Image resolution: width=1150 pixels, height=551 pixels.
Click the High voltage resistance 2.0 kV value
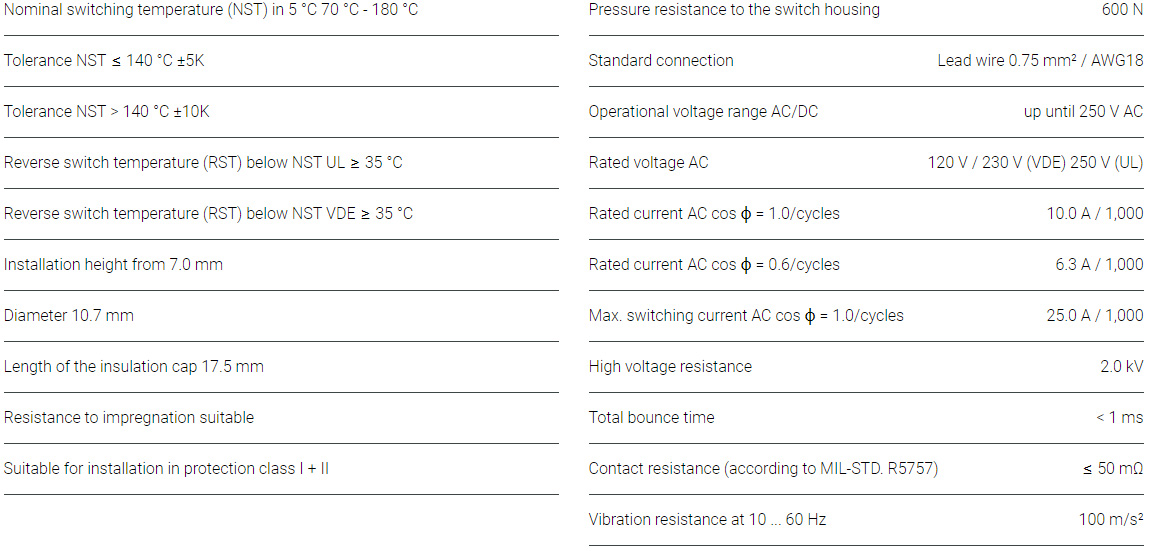[1121, 367]
